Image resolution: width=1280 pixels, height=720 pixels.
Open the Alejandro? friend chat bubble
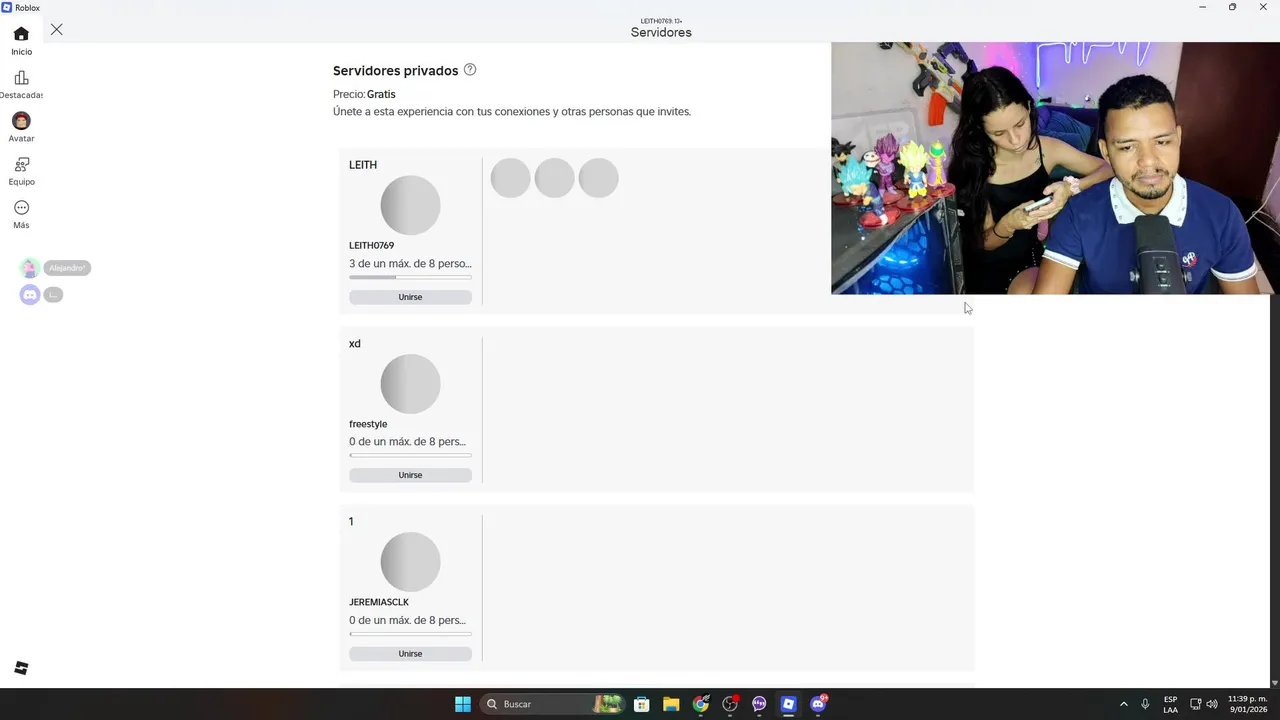(x=67, y=268)
